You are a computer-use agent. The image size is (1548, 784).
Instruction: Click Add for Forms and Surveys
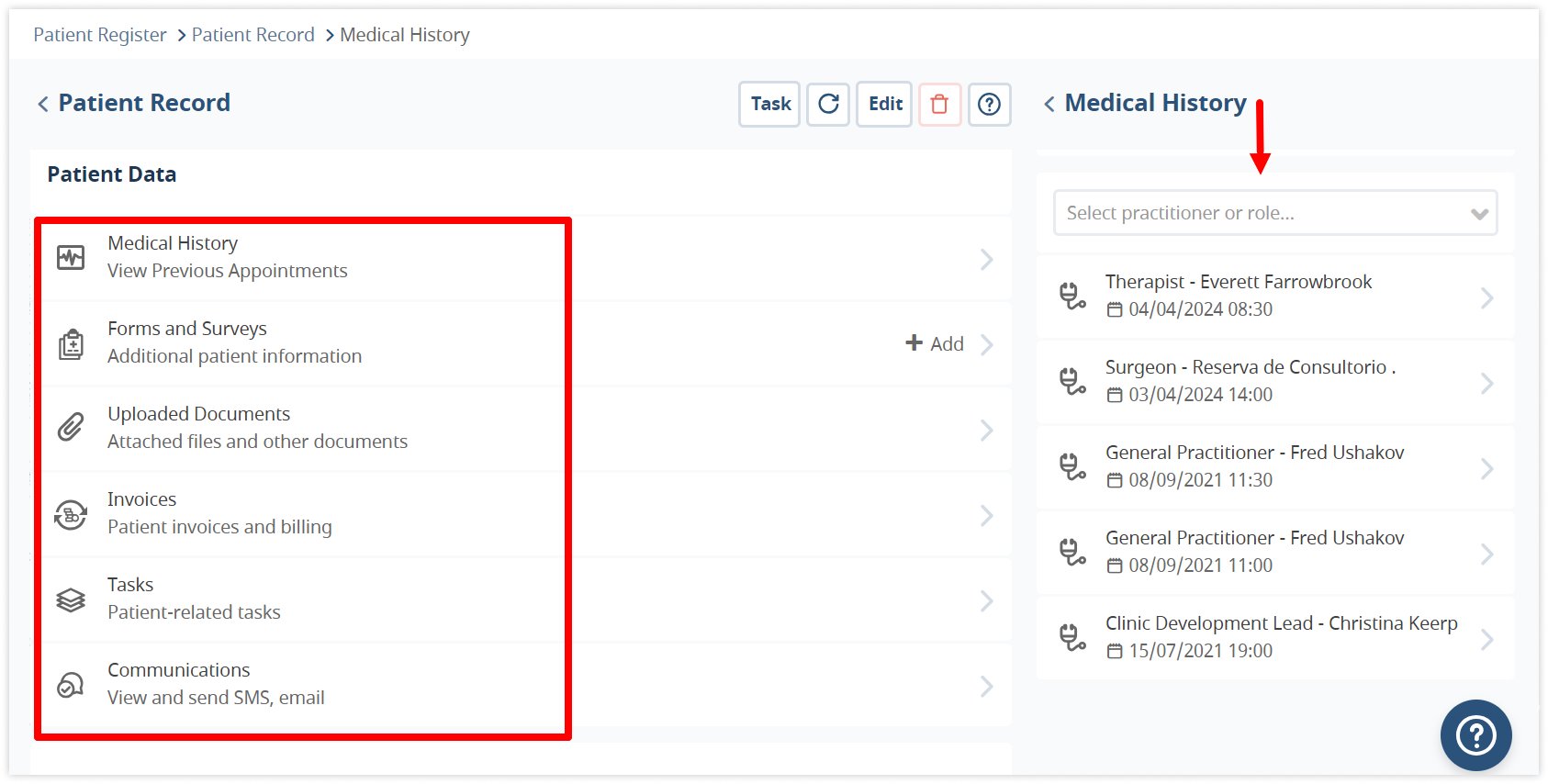935,343
